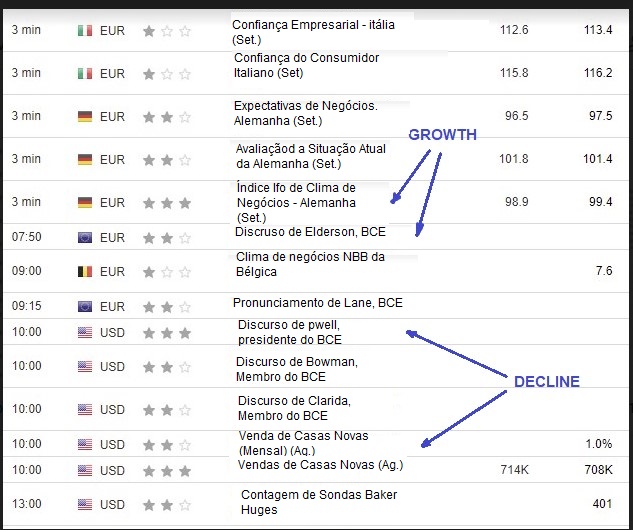
Task: Open event Índice Ifo de Clima de Negócios
Action: pyautogui.click(x=296, y=203)
